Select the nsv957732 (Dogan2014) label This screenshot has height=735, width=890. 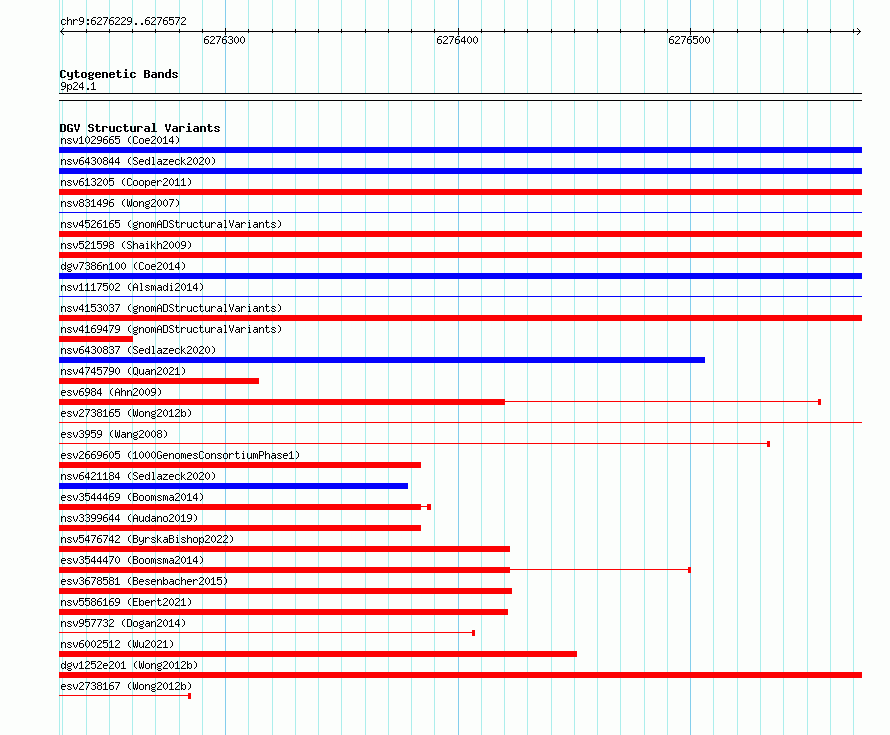(123, 623)
